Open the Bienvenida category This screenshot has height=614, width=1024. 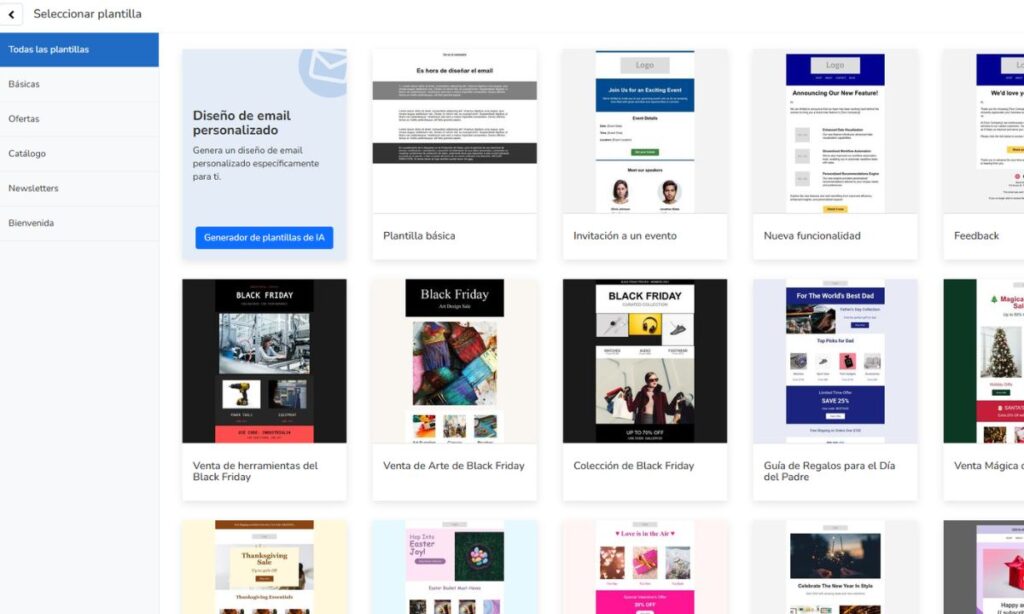79,223
